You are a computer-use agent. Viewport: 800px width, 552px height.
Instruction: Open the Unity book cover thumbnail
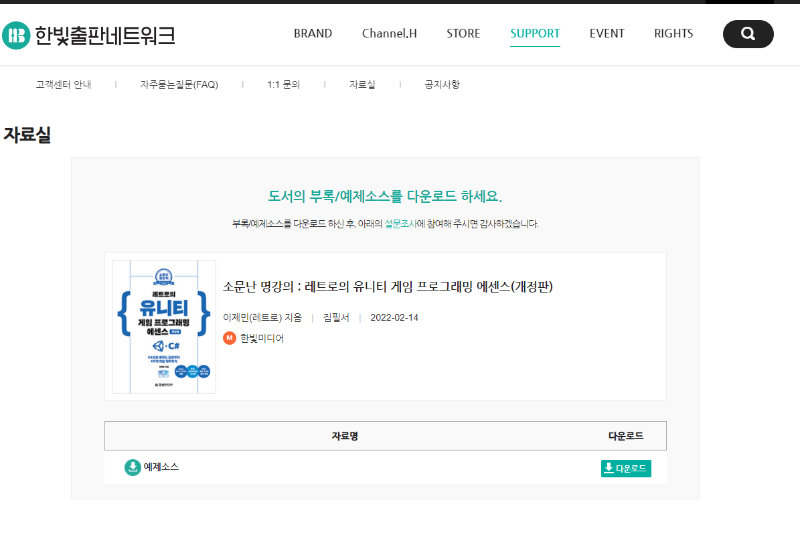point(164,327)
